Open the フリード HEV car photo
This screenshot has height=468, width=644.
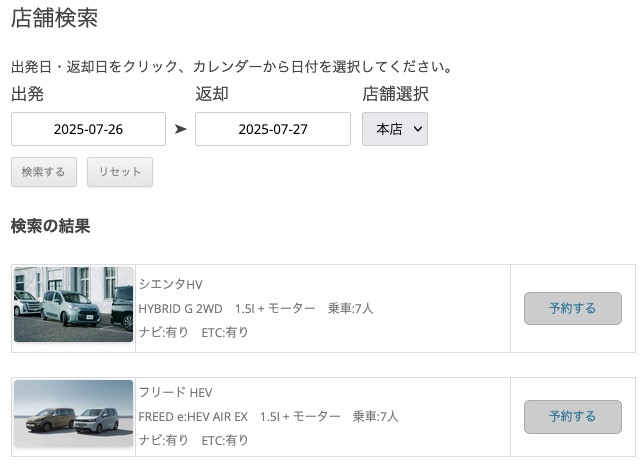coord(74,413)
